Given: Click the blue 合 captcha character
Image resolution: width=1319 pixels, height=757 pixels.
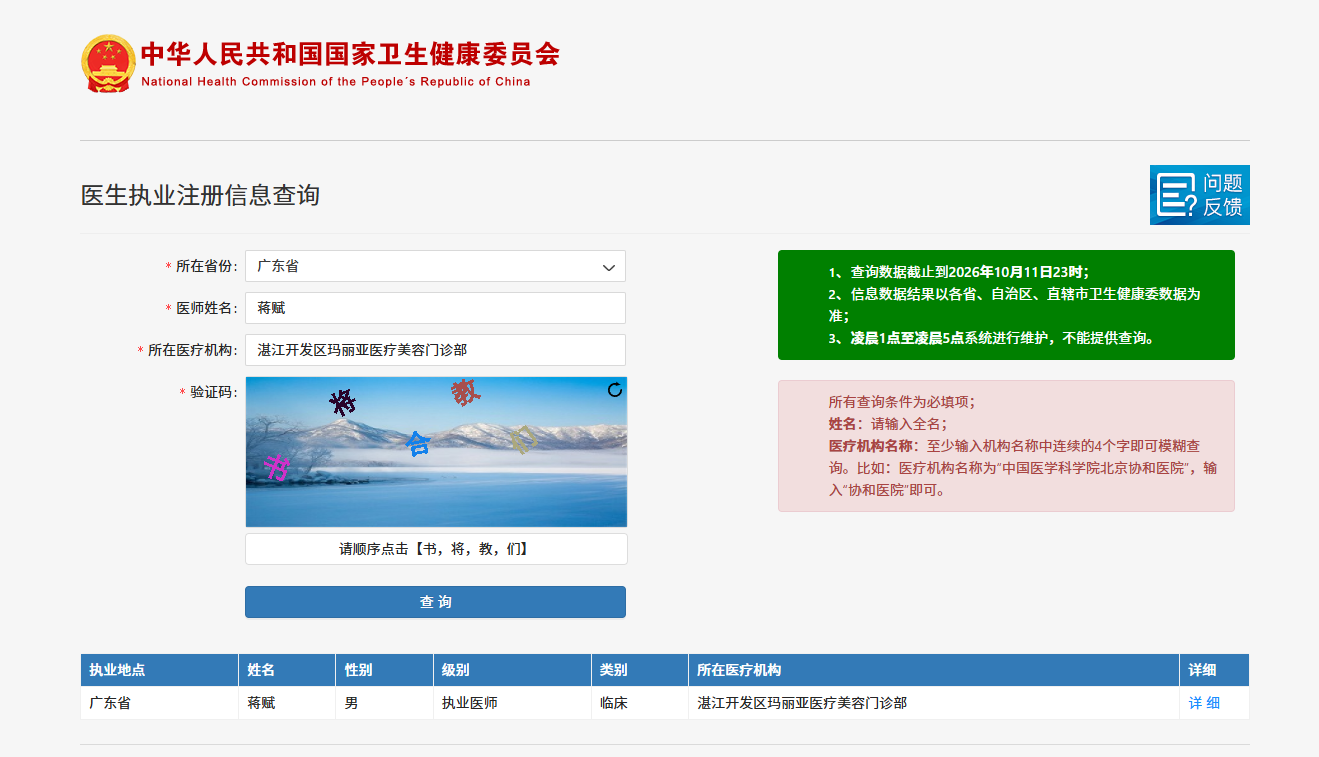Looking at the screenshot, I should (x=418, y=443).
